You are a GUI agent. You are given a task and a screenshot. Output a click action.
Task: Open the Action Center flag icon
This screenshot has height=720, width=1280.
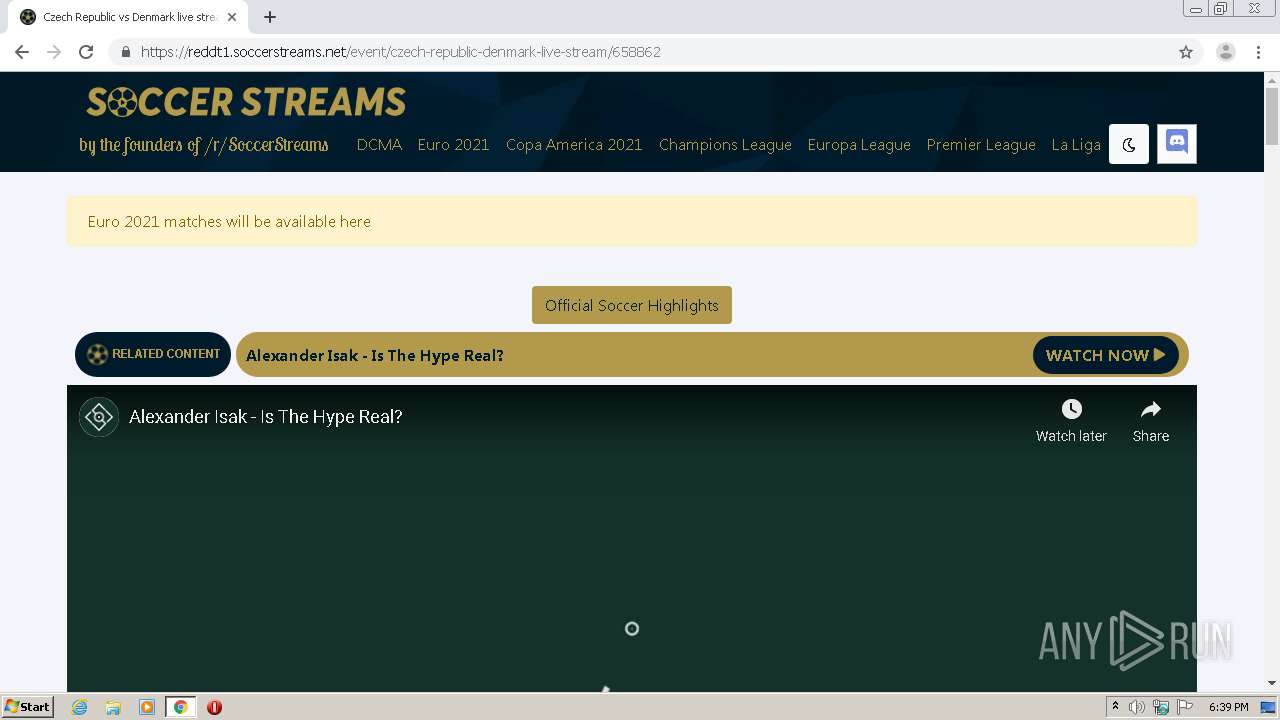[x=1185, y=707]
